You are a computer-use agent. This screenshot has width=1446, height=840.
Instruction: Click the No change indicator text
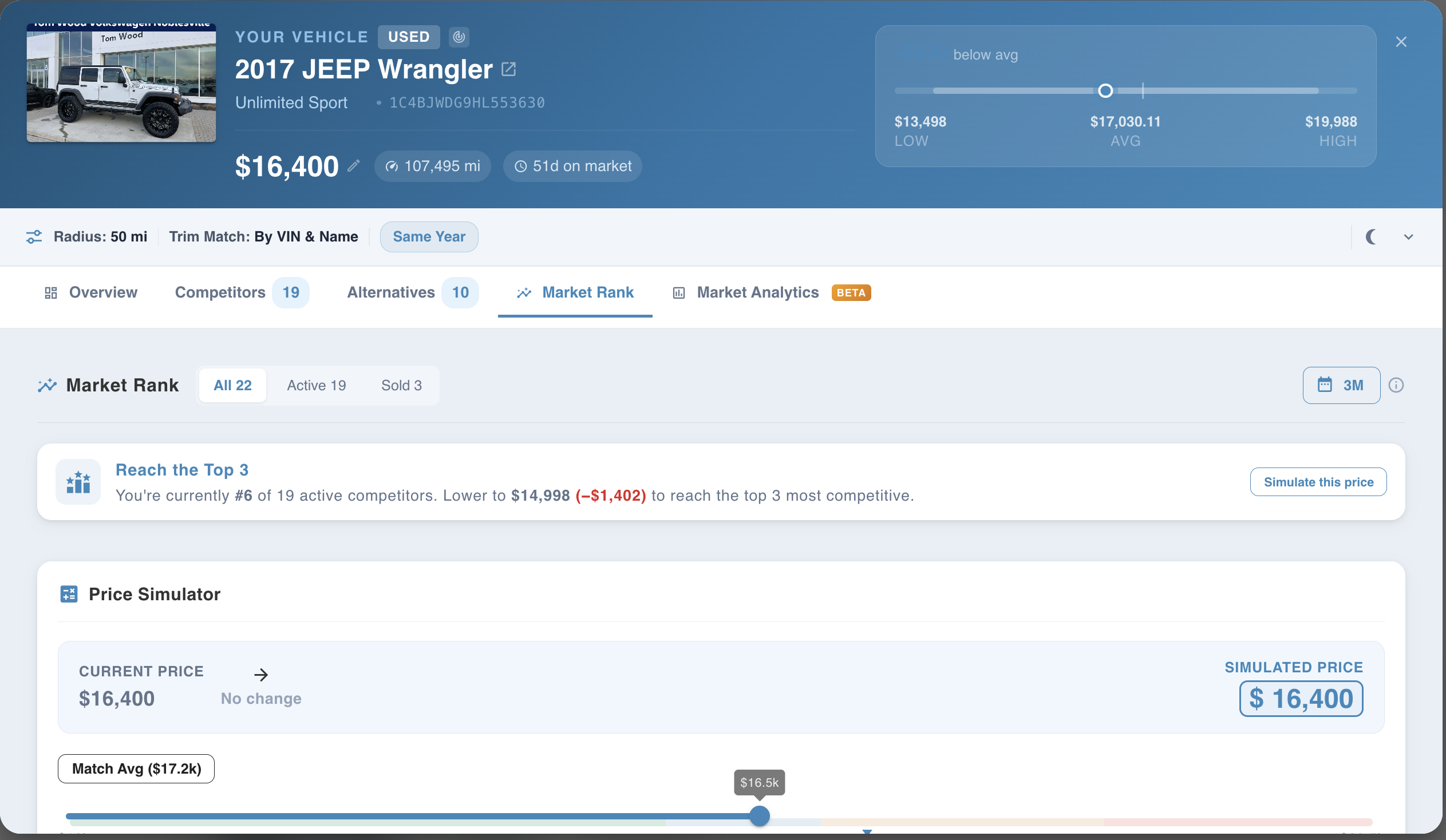click(261, 698)
